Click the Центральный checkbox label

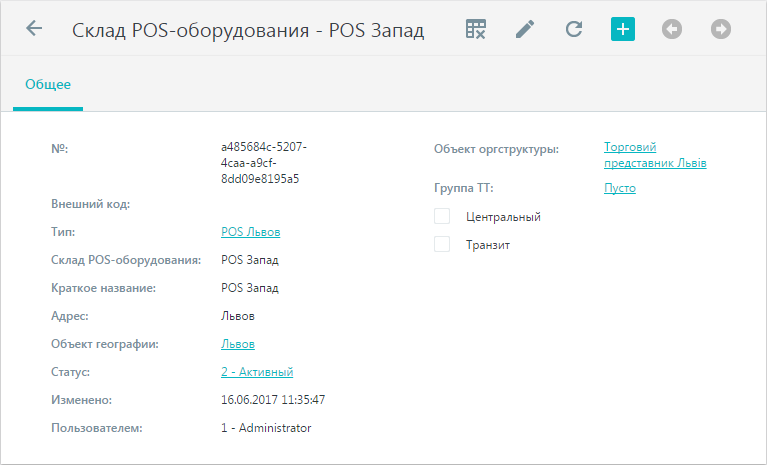tap(503, 217)
